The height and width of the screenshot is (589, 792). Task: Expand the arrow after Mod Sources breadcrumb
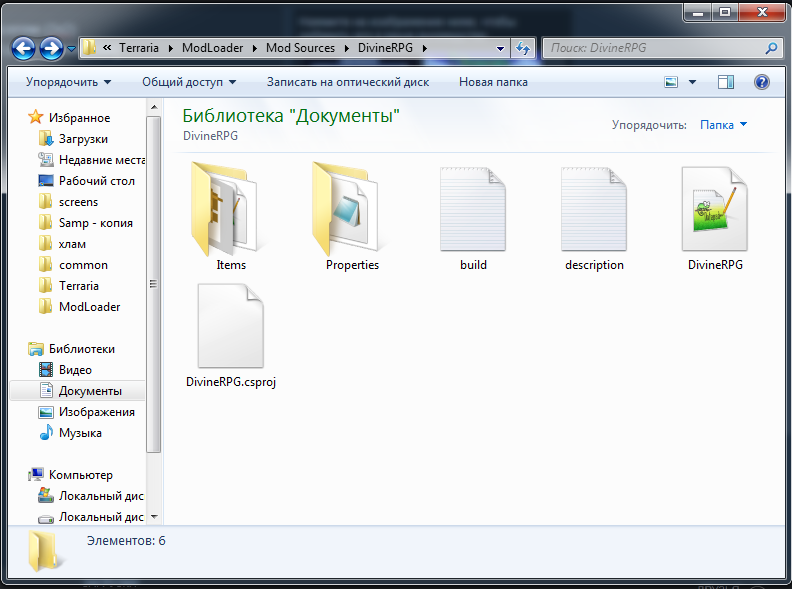pos(346,48)
